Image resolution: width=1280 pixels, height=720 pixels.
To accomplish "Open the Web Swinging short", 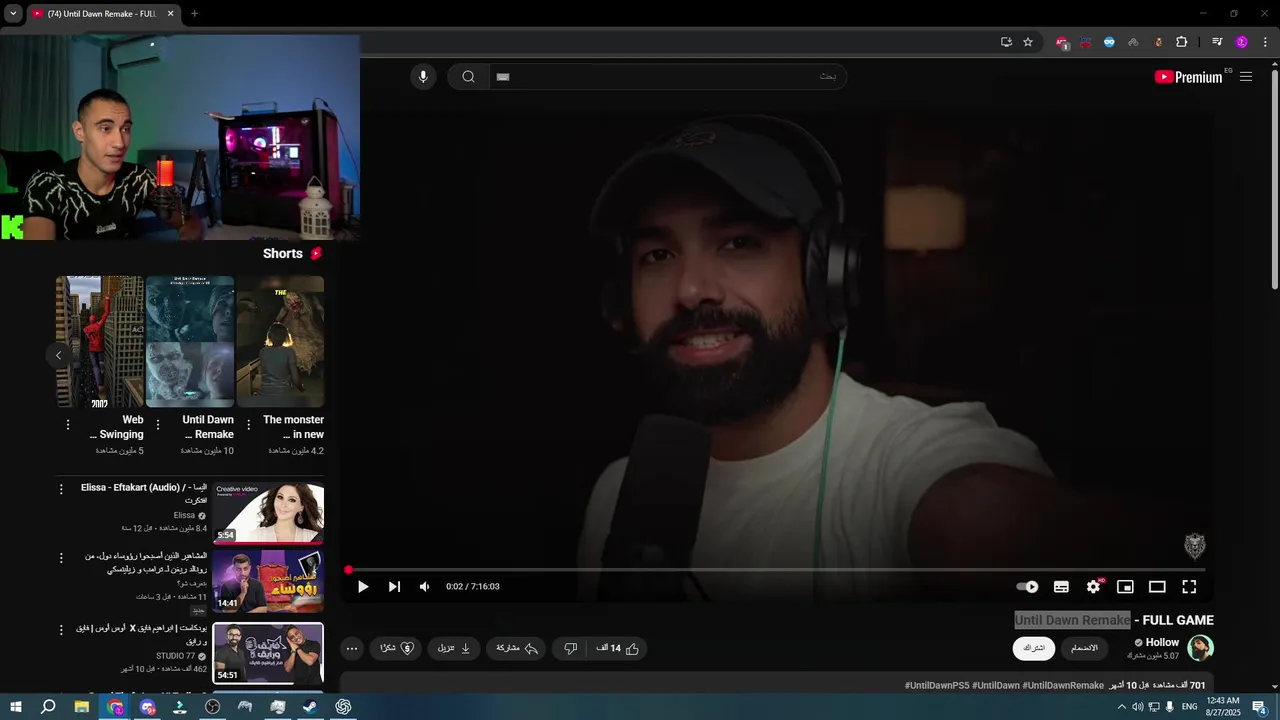I will 100,341.
